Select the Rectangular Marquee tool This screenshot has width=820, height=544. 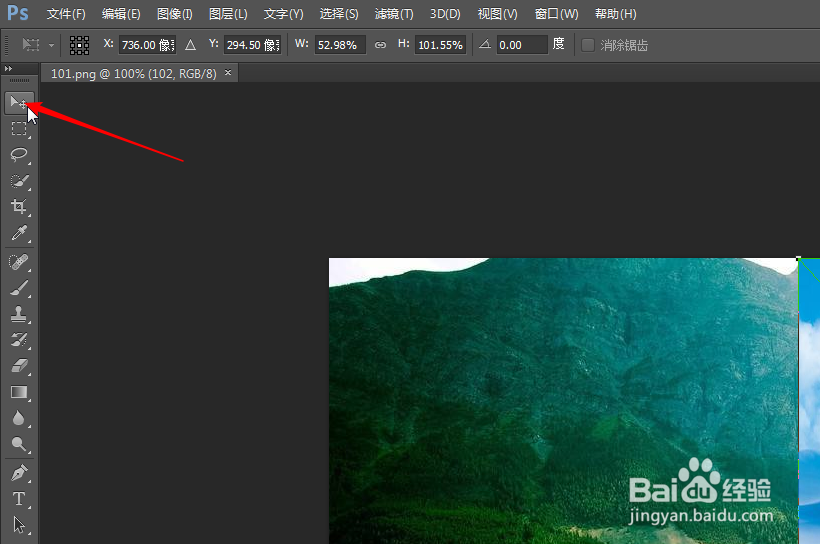[x=19, y=129]
